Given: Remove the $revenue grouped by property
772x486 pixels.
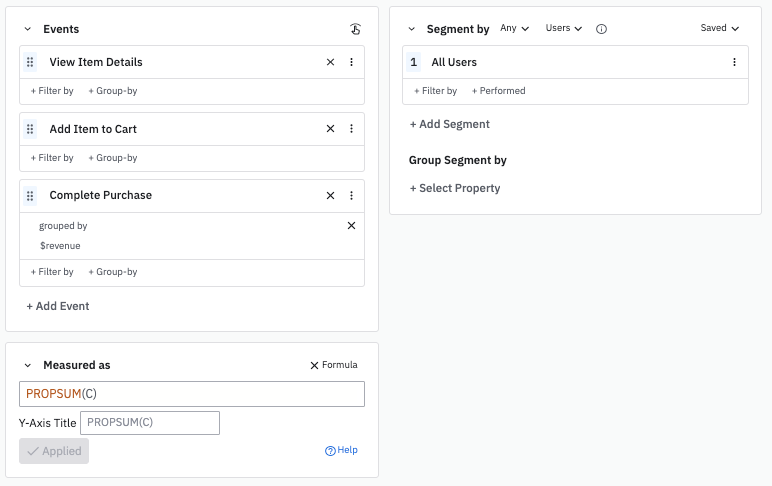Looking at the screenshot, I should point(351,226).
